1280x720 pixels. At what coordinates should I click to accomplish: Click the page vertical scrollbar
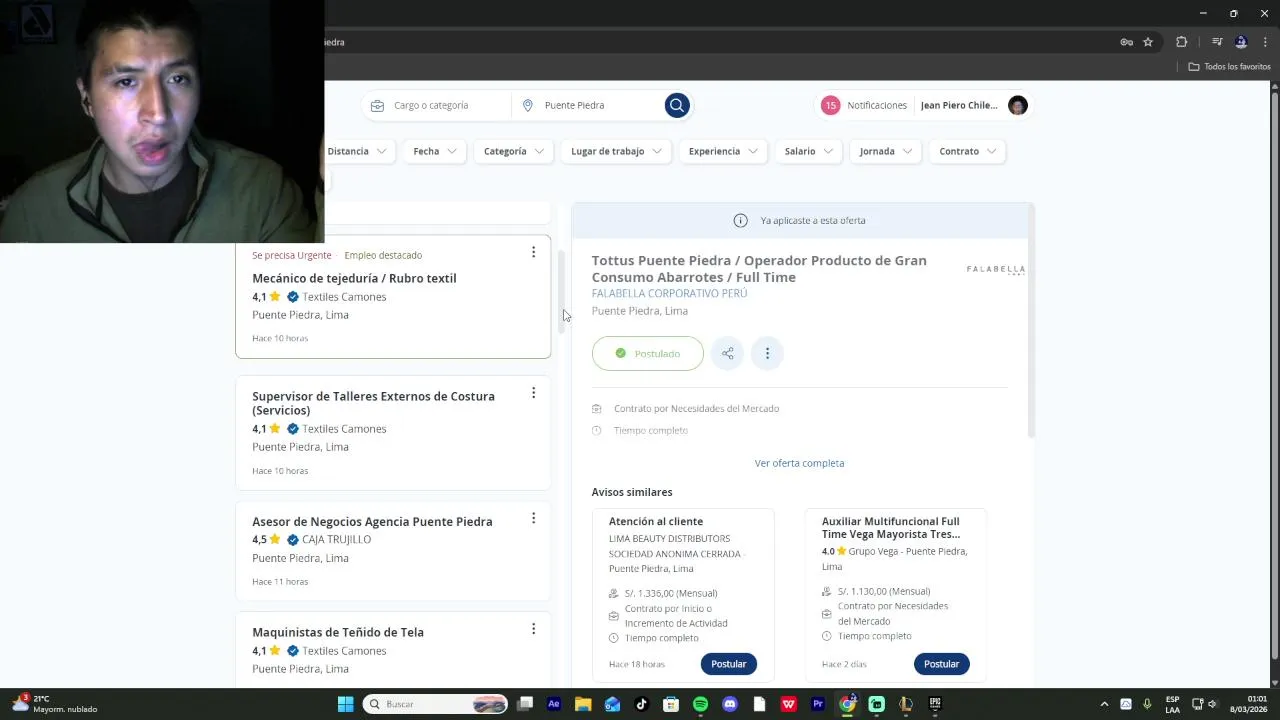[1274, 373]
